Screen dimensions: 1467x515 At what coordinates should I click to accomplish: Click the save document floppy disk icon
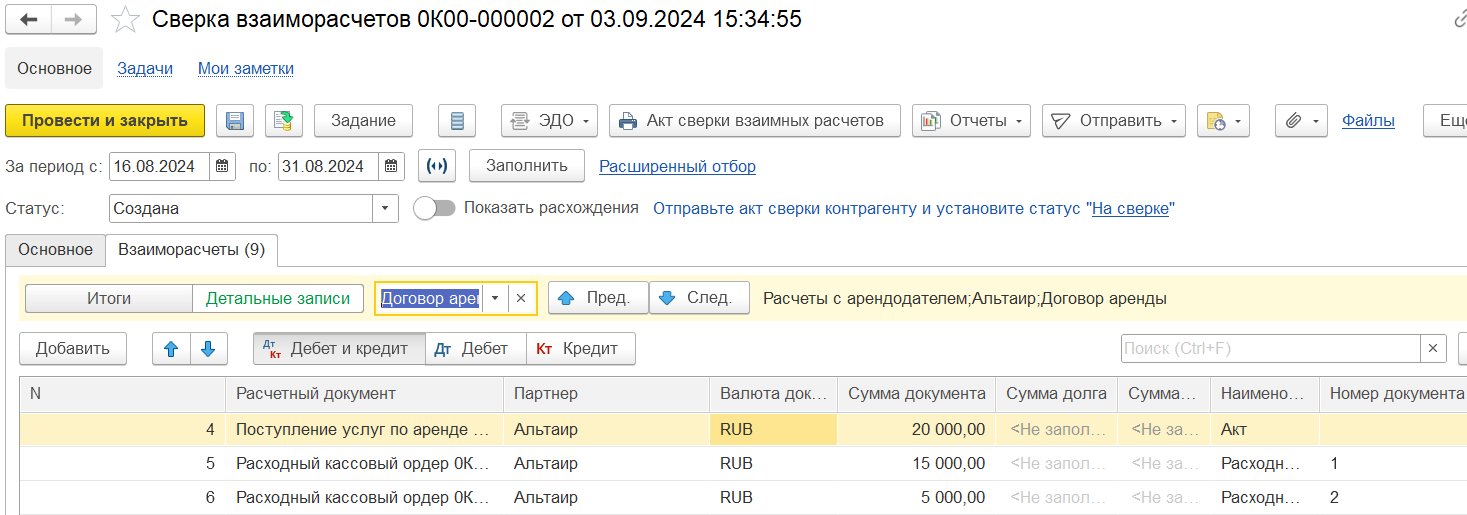[235, 121]
